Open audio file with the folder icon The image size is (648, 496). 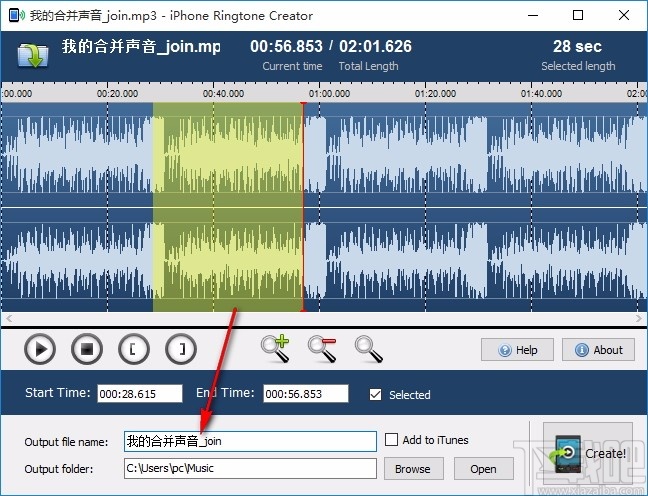tap(33, 55)
